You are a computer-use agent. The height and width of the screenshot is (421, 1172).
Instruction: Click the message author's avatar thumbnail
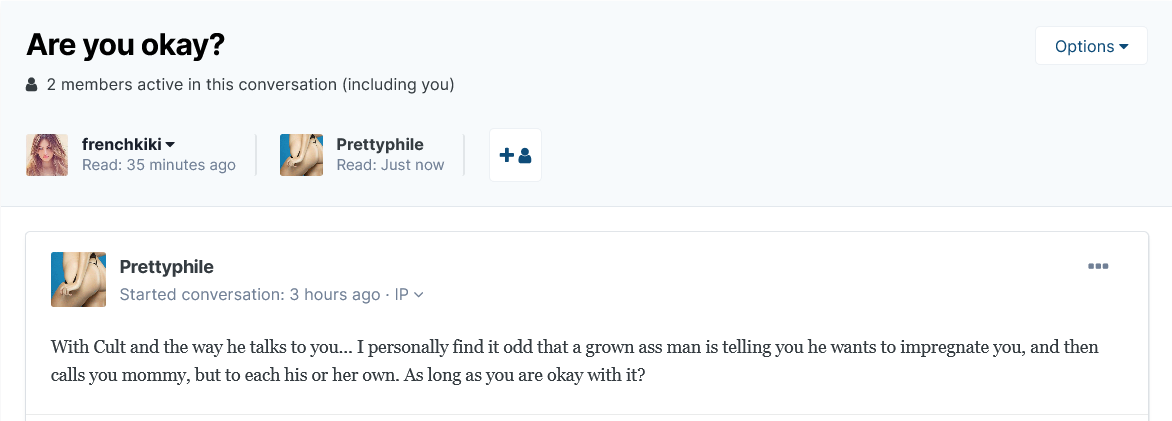[78, 279]
